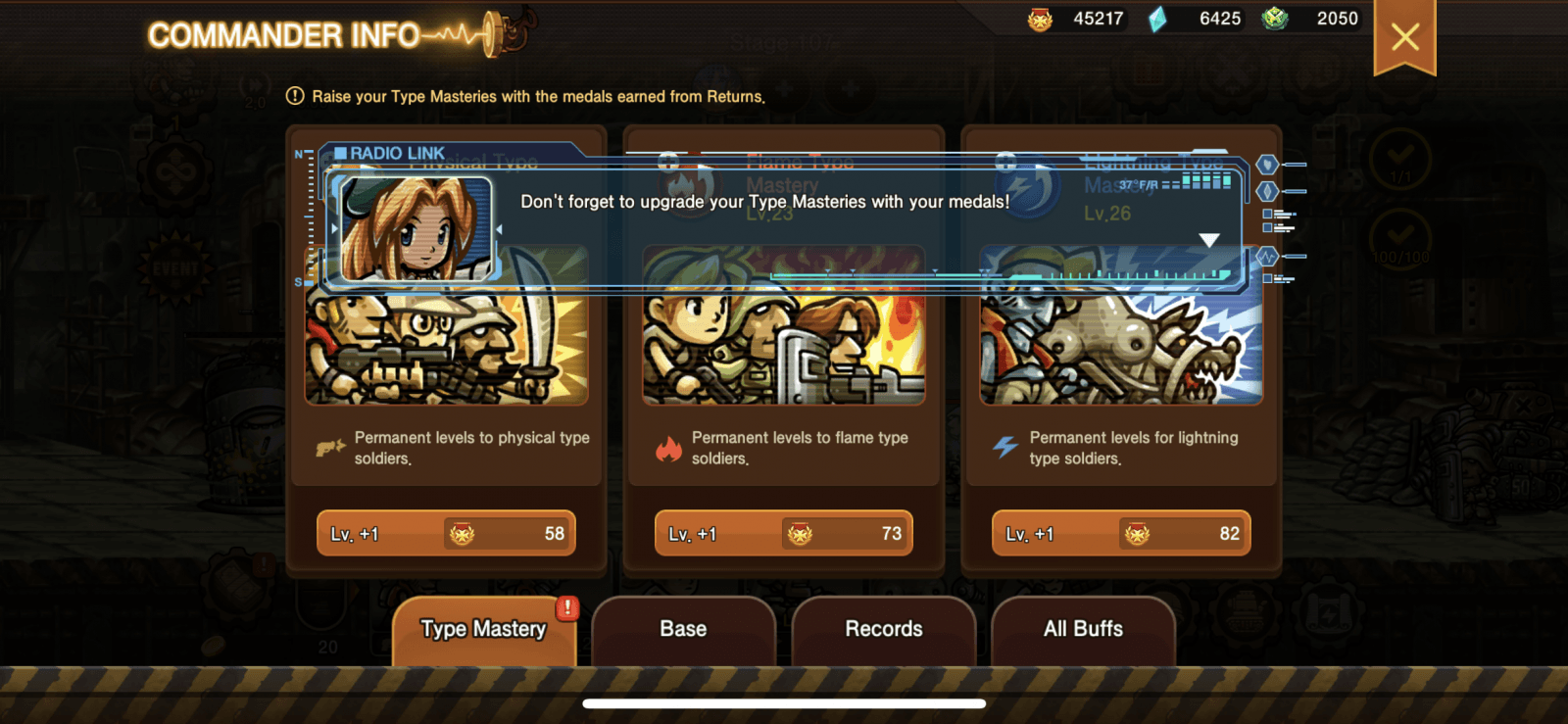Open the Type Mastery tab
Viewport: 1568px width, 724px height.
pos(484,630)
